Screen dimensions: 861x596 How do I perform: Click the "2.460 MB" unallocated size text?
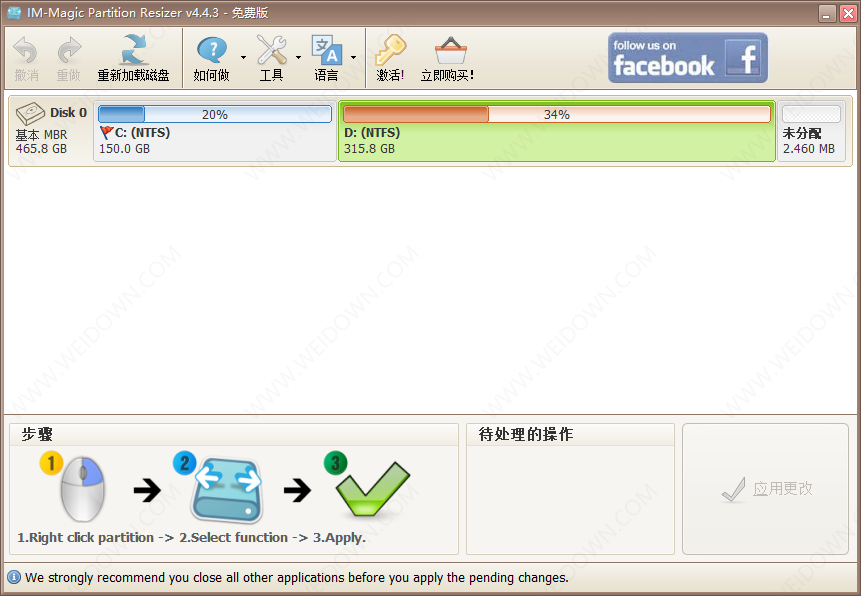coord(809,149)
